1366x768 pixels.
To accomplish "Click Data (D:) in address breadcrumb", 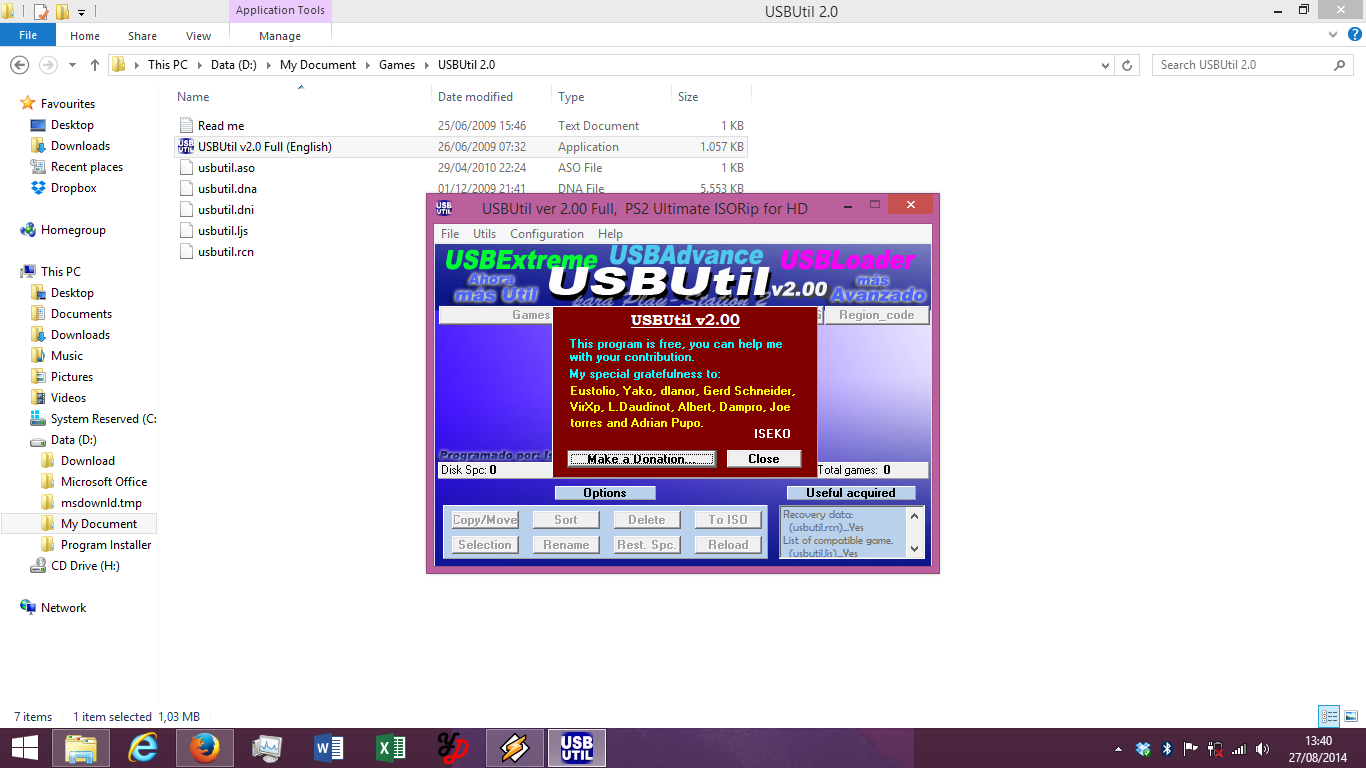I will coord(234,65).
